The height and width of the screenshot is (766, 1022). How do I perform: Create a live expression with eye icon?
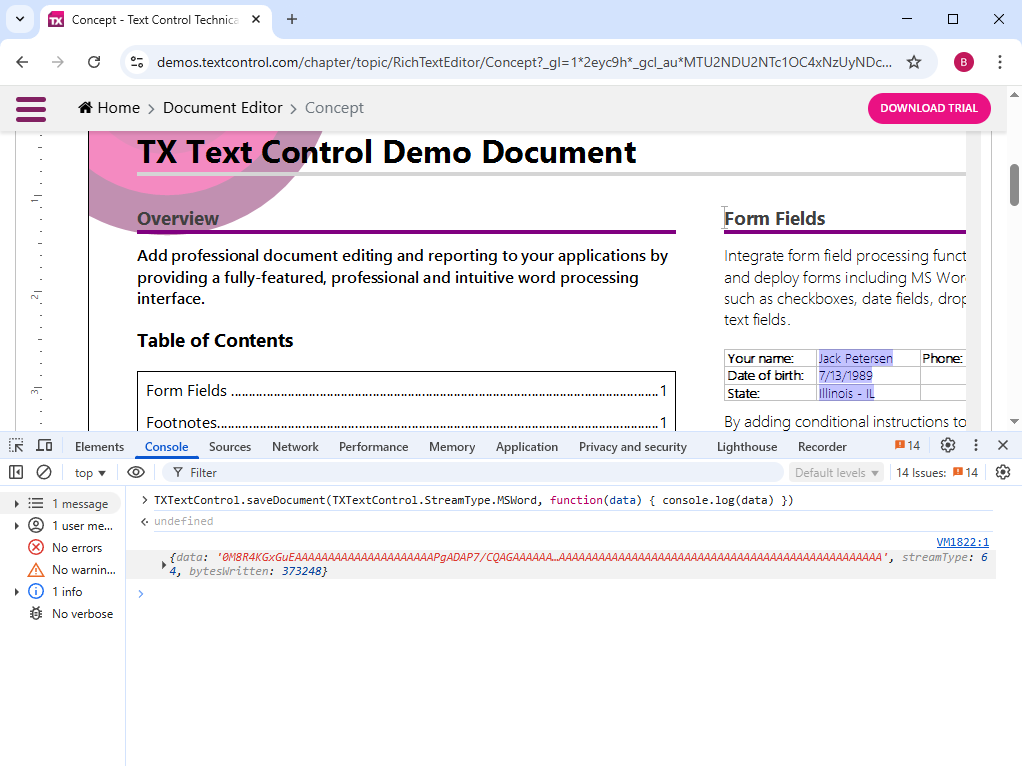pyautogui.click(x=136, y=472)
